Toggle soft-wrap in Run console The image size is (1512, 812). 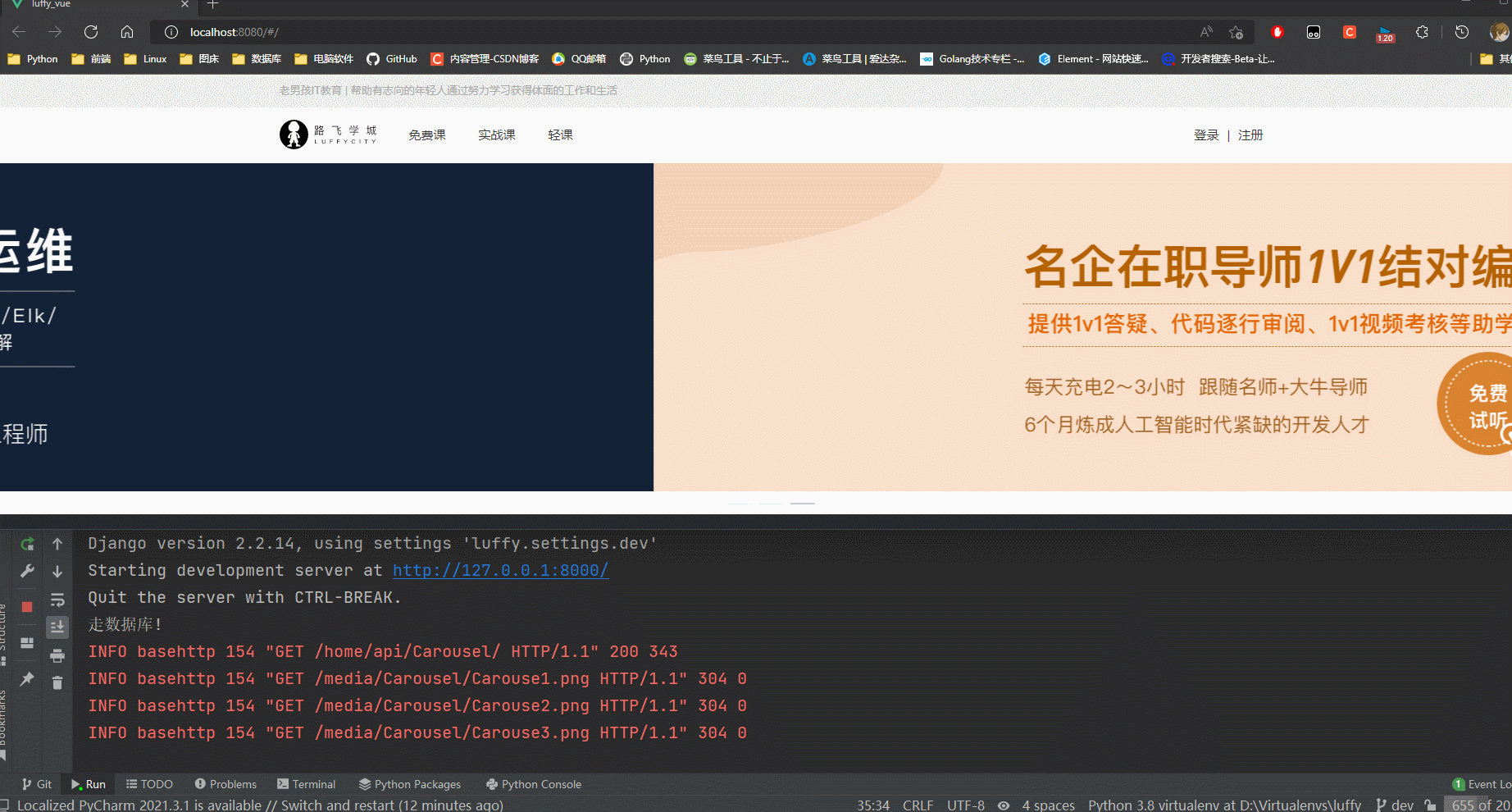(x=57, y=600)
